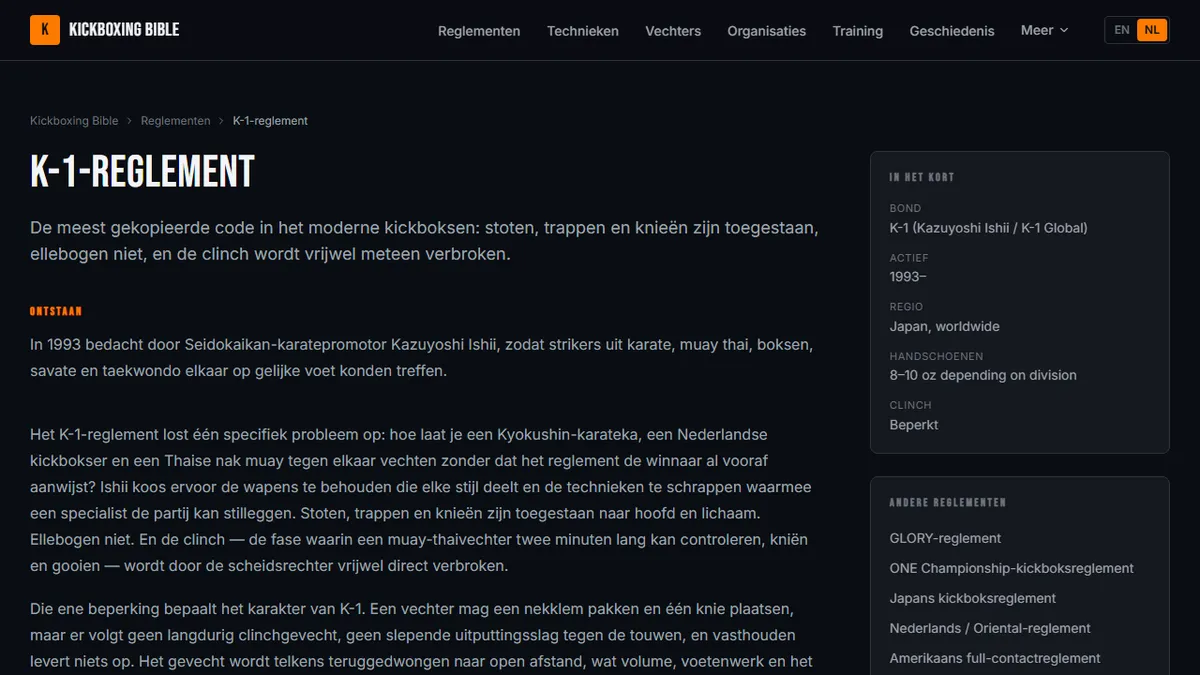Click the IN HET KORT panel heading
The height and width of the screenshot is (675, 1200).
point(922,177)
